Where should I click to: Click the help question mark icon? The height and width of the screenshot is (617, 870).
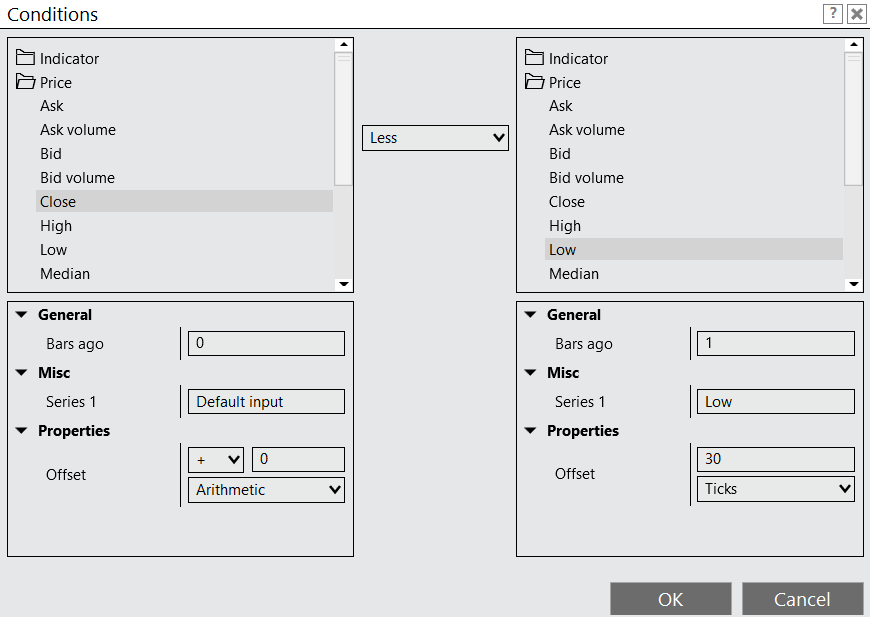coord(833,13)
